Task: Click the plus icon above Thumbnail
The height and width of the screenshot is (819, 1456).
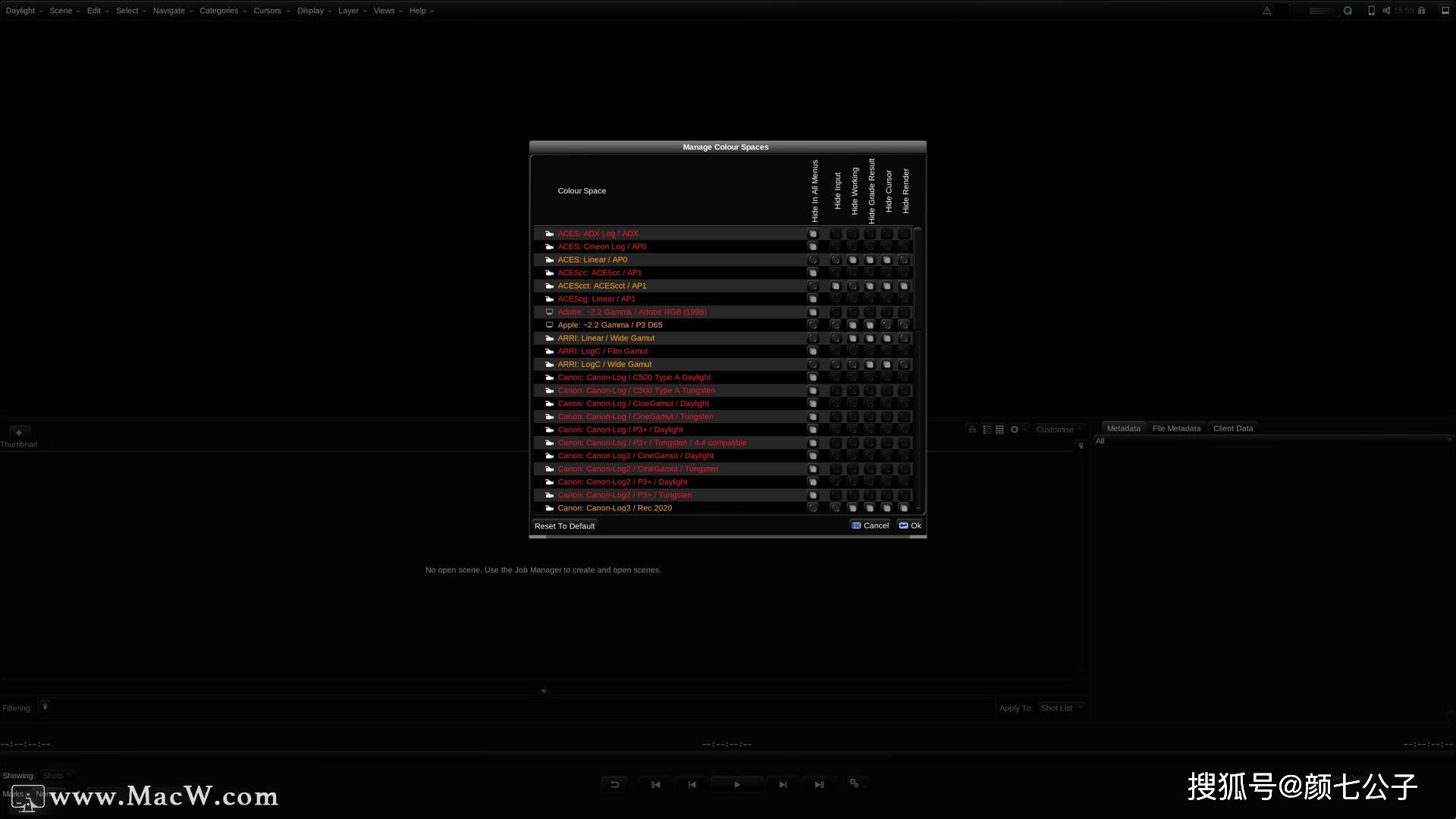Action: (x=19, y=433)
